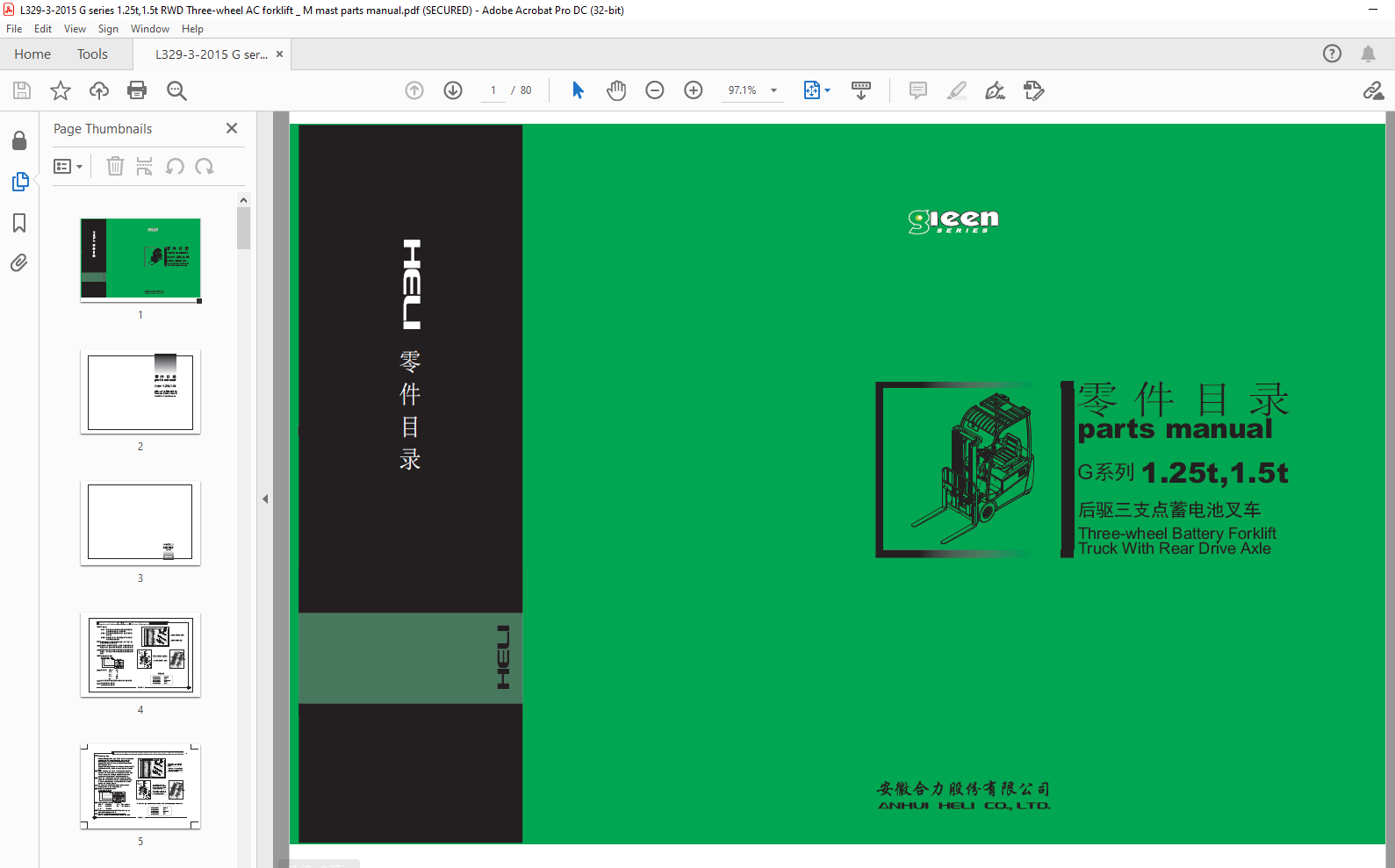
Task: Open the Find text magnifier tool
Action: (x=176, y=90)
